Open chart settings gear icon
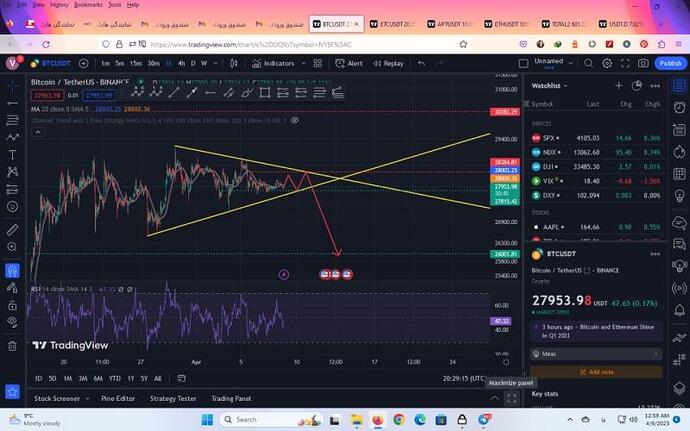 (605, 63)
